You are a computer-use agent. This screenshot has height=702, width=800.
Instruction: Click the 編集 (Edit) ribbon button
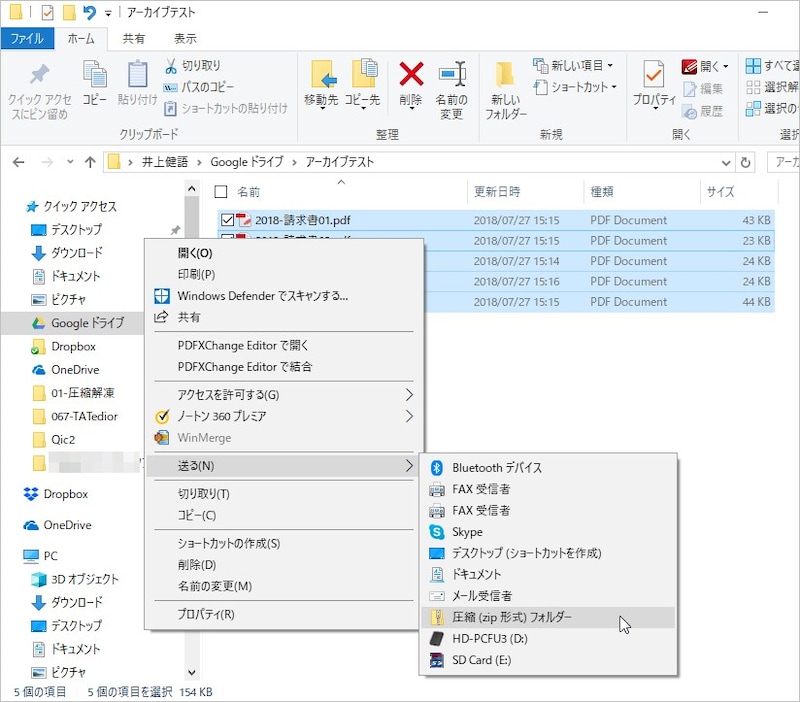point(703,89)
